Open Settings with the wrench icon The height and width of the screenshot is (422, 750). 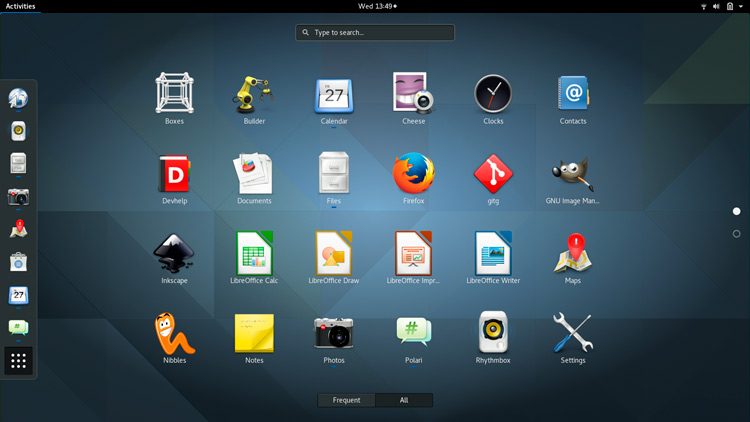click(x=573, y=333)
